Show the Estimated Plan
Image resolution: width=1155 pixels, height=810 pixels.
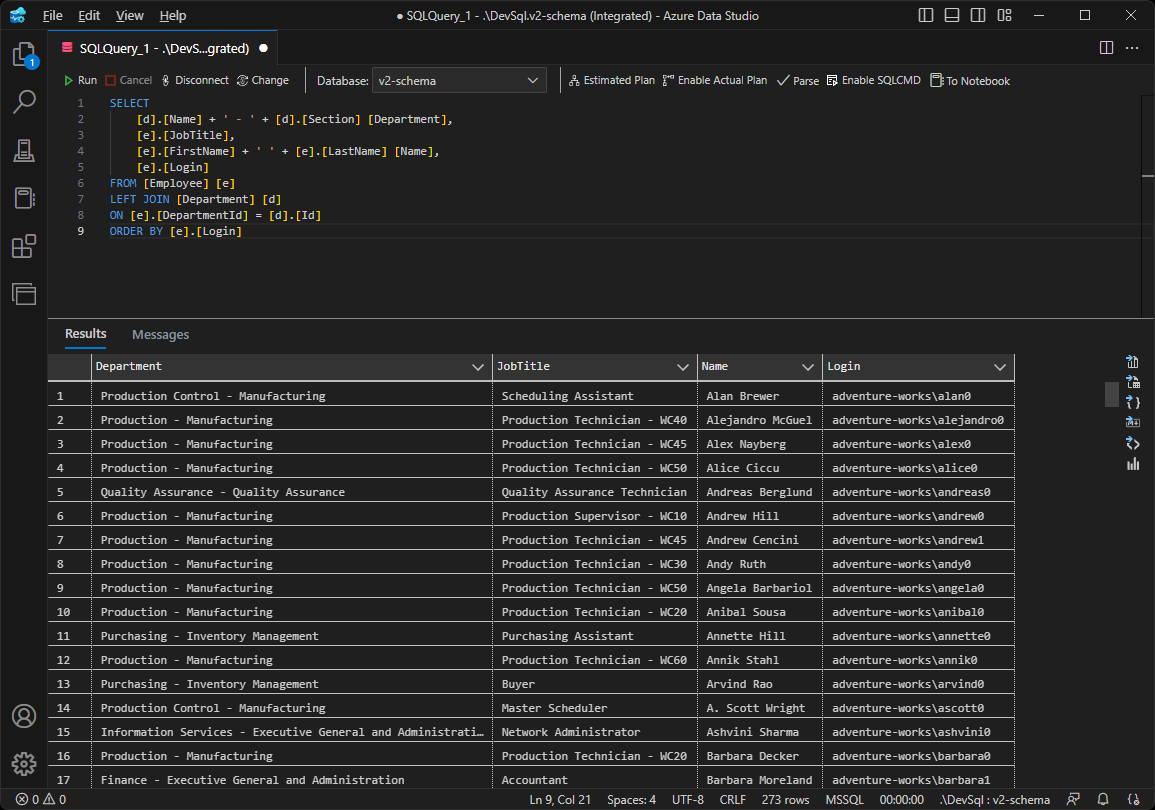point(611,80)
